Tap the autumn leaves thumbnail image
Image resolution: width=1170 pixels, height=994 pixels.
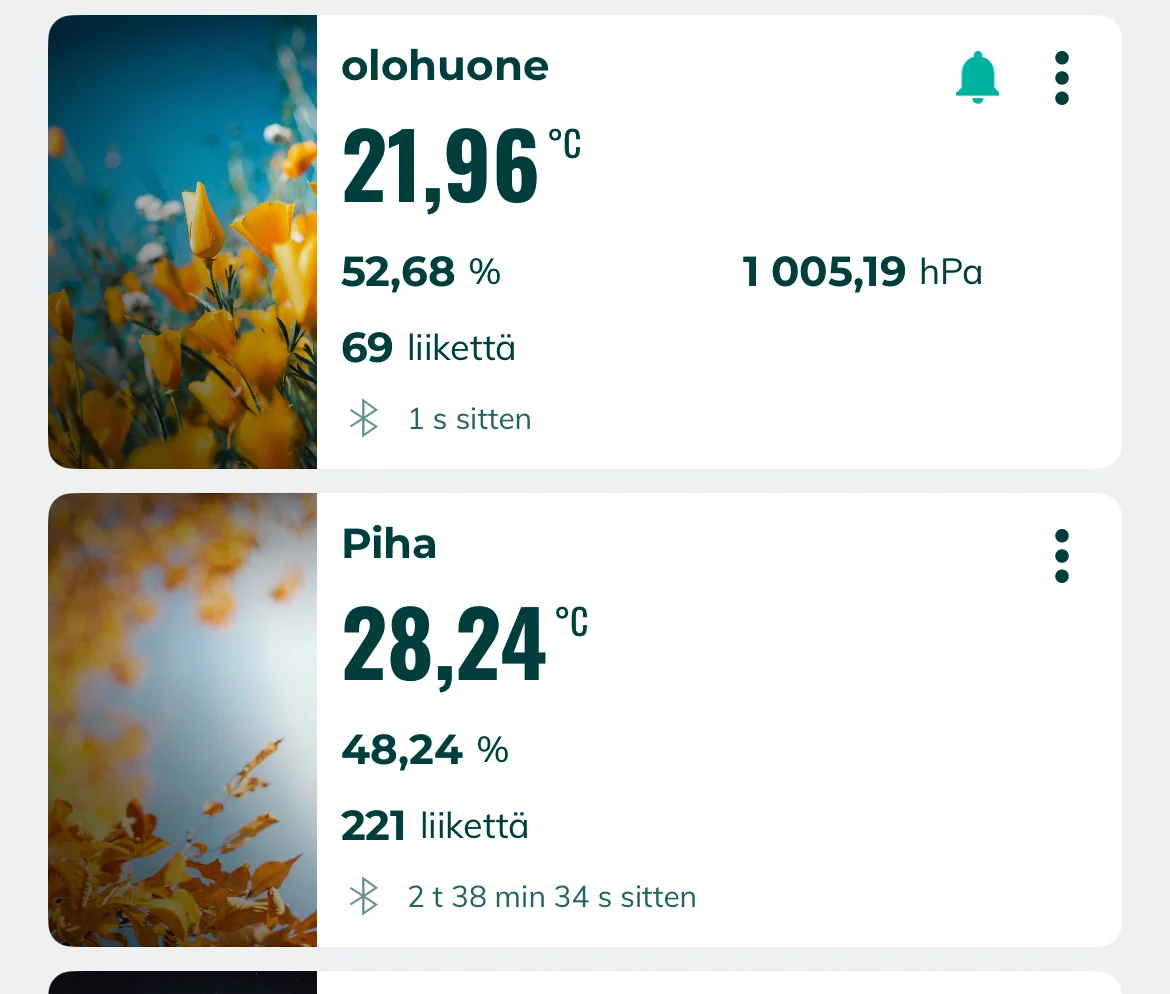[183, 720]
